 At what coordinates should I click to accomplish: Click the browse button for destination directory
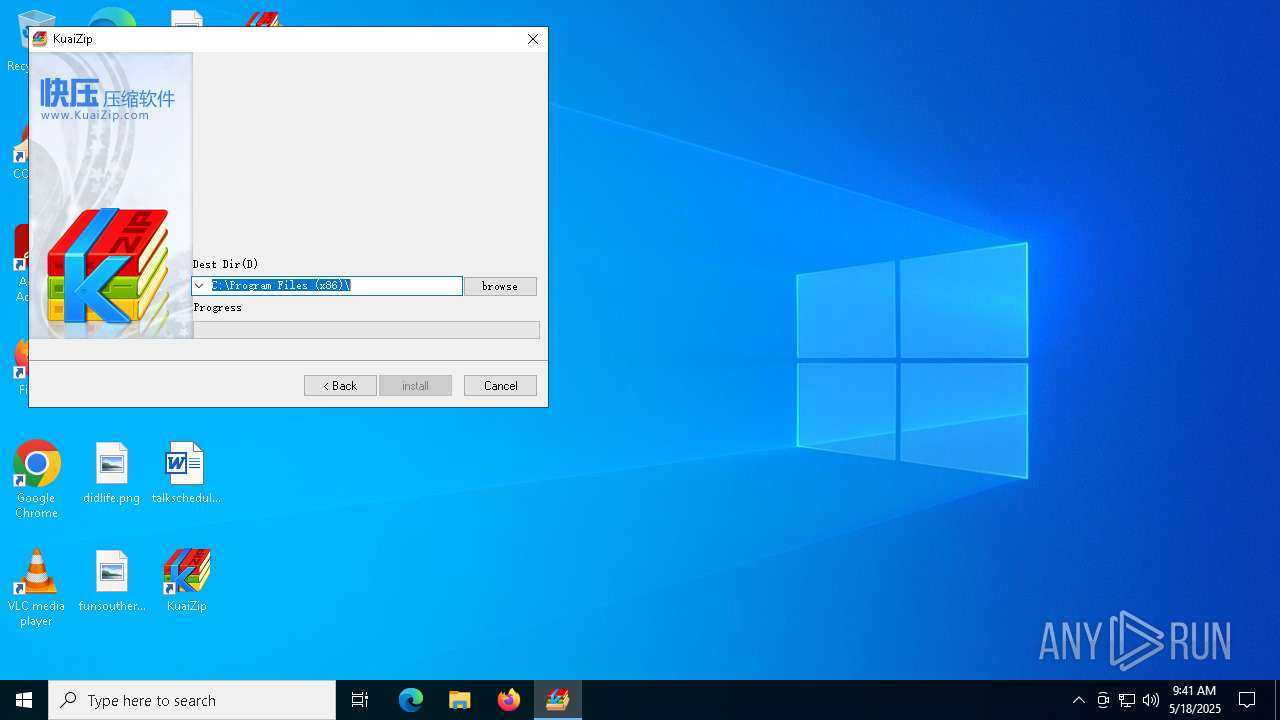coord(500,286)
